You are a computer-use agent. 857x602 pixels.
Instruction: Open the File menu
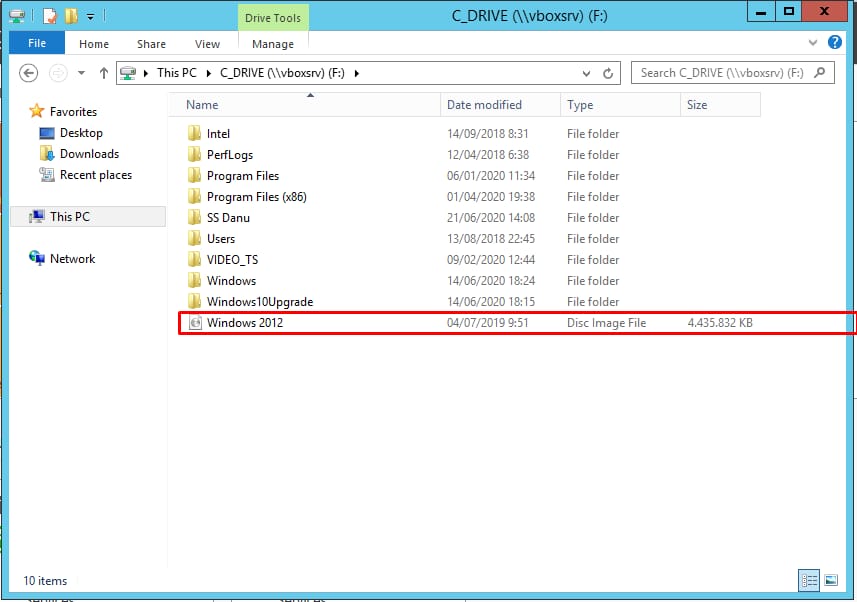(x=37, y=43)
